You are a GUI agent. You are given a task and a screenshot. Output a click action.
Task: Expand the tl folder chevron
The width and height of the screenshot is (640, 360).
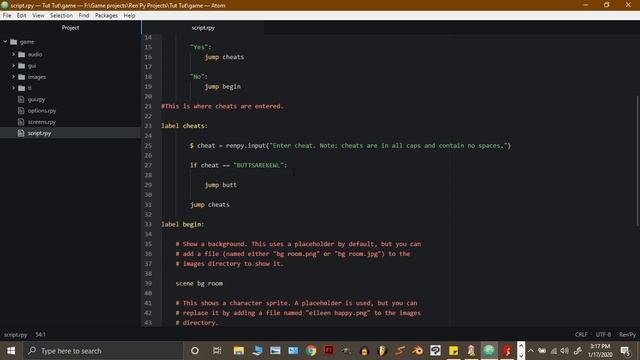coord(13,88)
